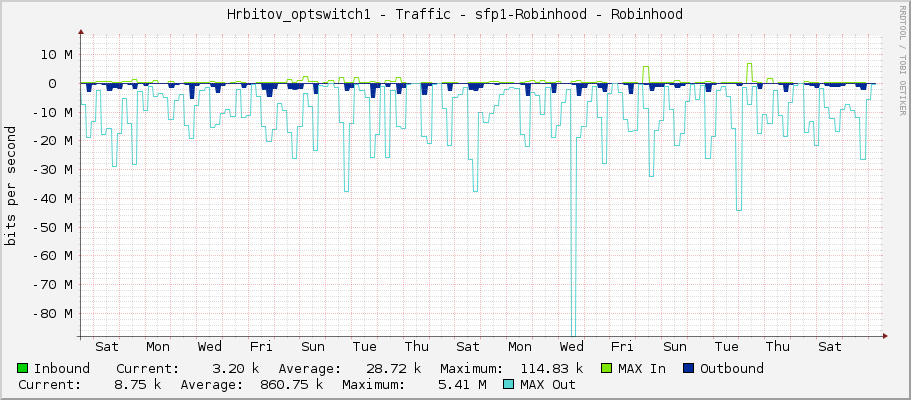The height and width of the screenshot is (400, 911).
Task: Click the red arrowhead at x-axis end
Action: pyautogui.click(x=885, y=335)
